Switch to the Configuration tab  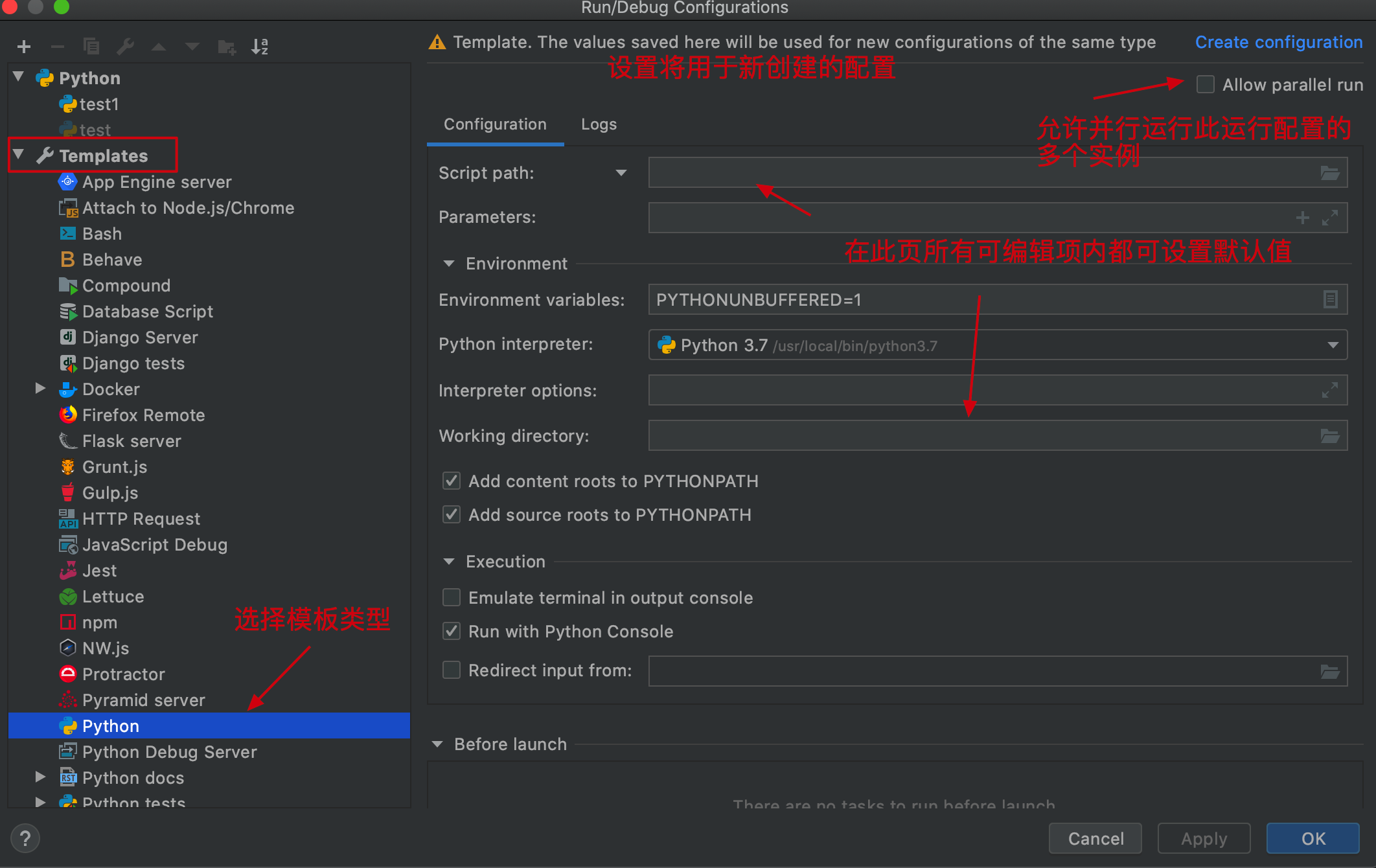(x=495, y=124)
